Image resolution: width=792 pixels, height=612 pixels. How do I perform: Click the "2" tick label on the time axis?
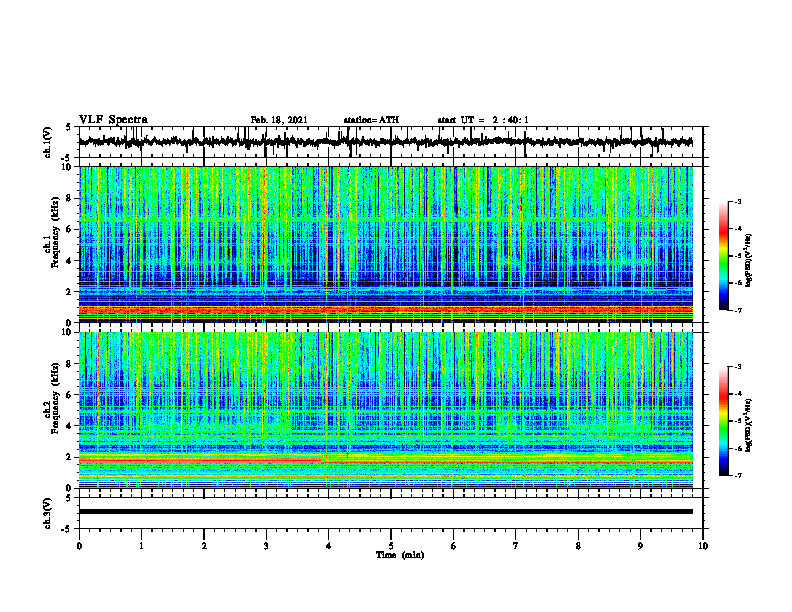point(204,546)
